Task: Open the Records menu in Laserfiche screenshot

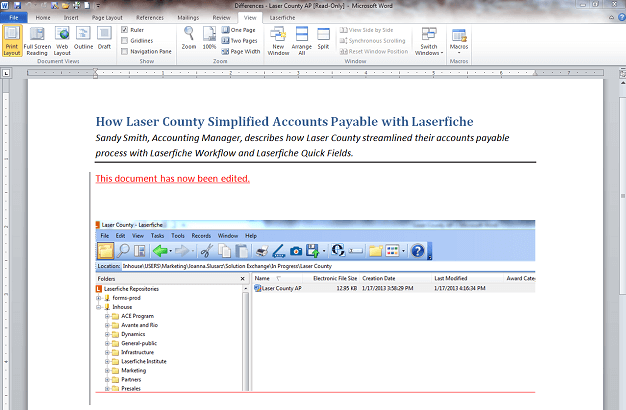Action: 201,236
